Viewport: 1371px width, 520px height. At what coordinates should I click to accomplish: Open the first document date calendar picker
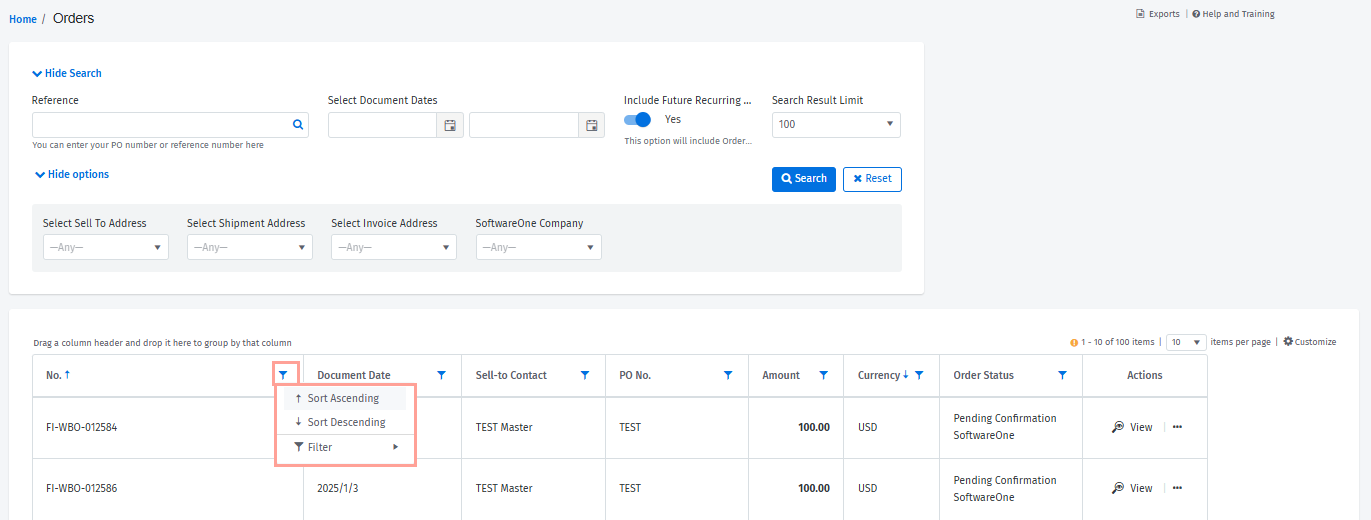click(x=450, y=125)
